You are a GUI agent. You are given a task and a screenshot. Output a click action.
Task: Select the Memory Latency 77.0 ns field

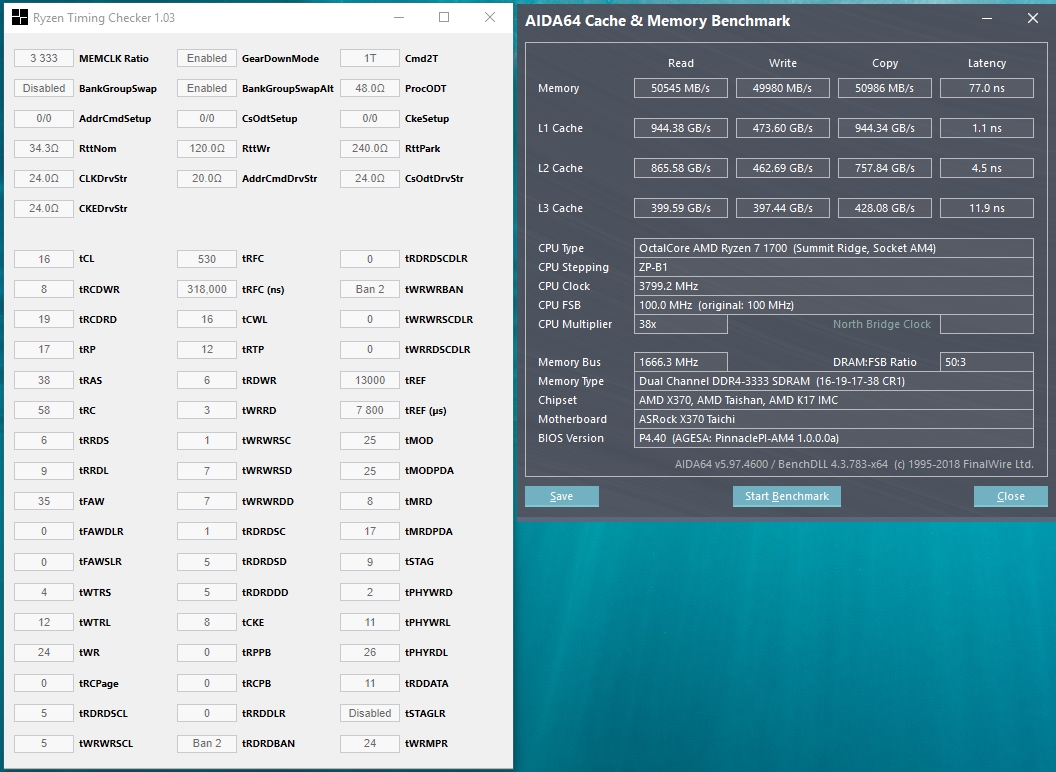(x=987, y=88)
